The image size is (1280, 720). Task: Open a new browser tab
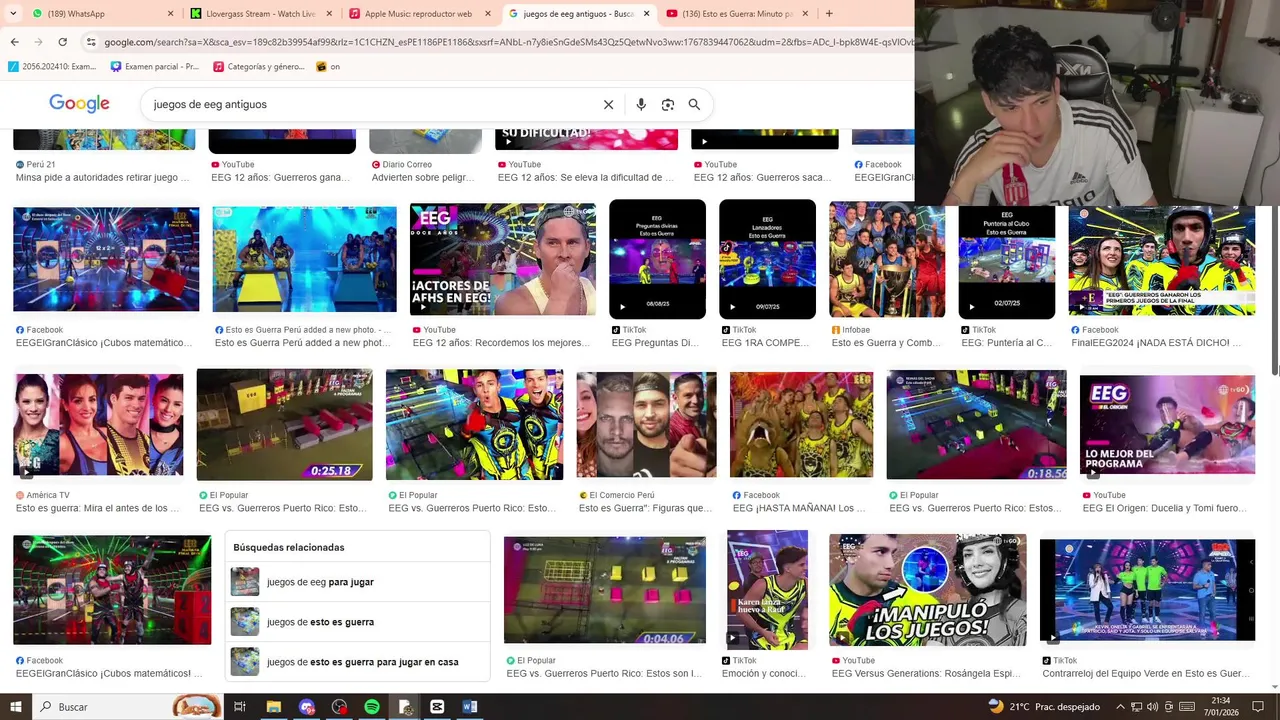[828, 14]
